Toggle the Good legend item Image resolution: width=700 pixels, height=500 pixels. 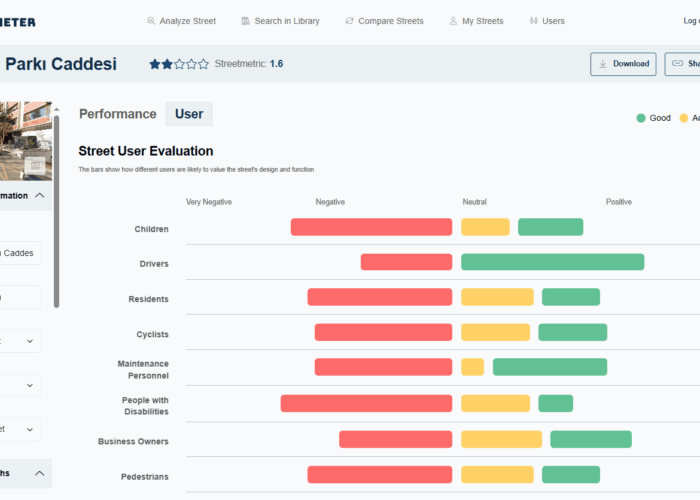pos(653,118)
